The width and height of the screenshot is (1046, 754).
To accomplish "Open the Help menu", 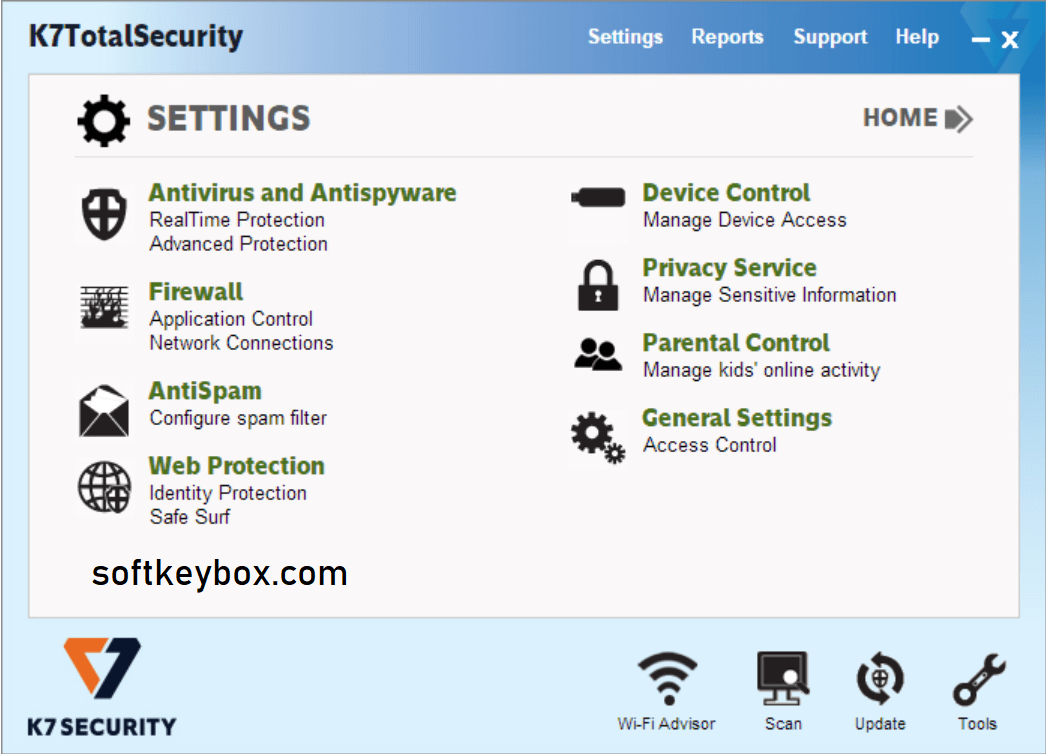I will pos(917,37).
